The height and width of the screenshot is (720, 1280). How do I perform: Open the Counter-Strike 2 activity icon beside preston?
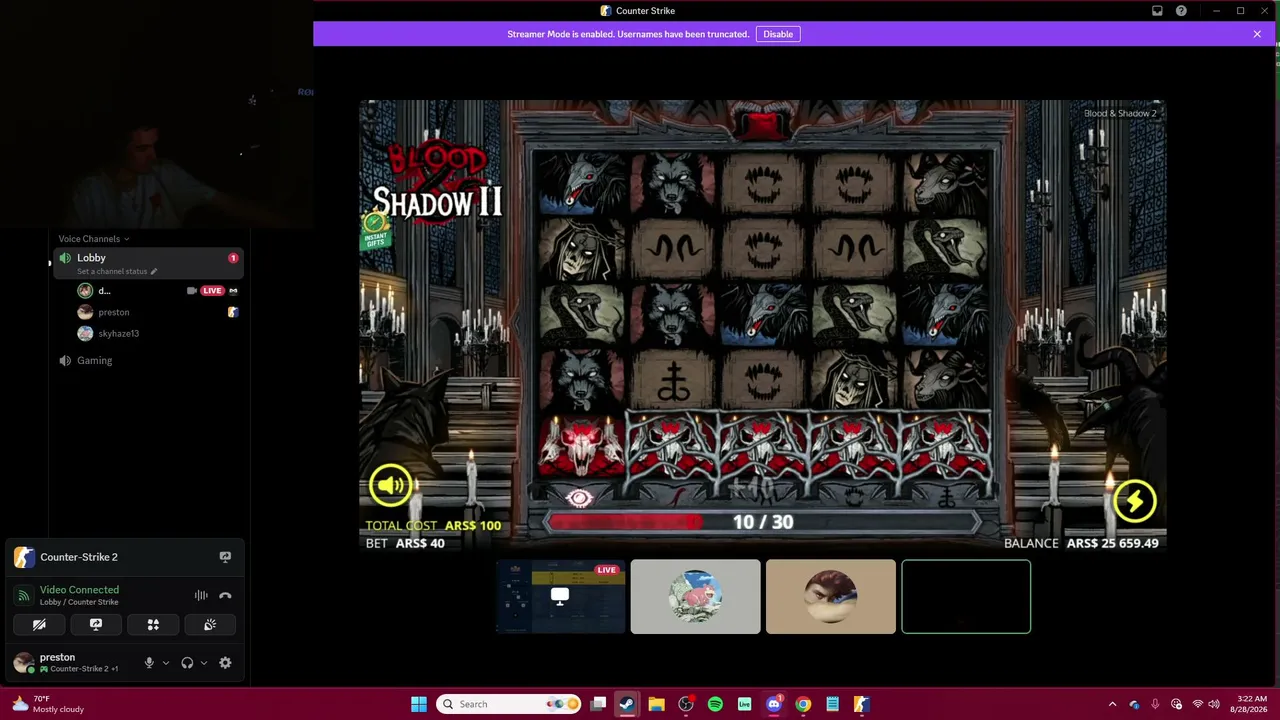coord(232,312)
